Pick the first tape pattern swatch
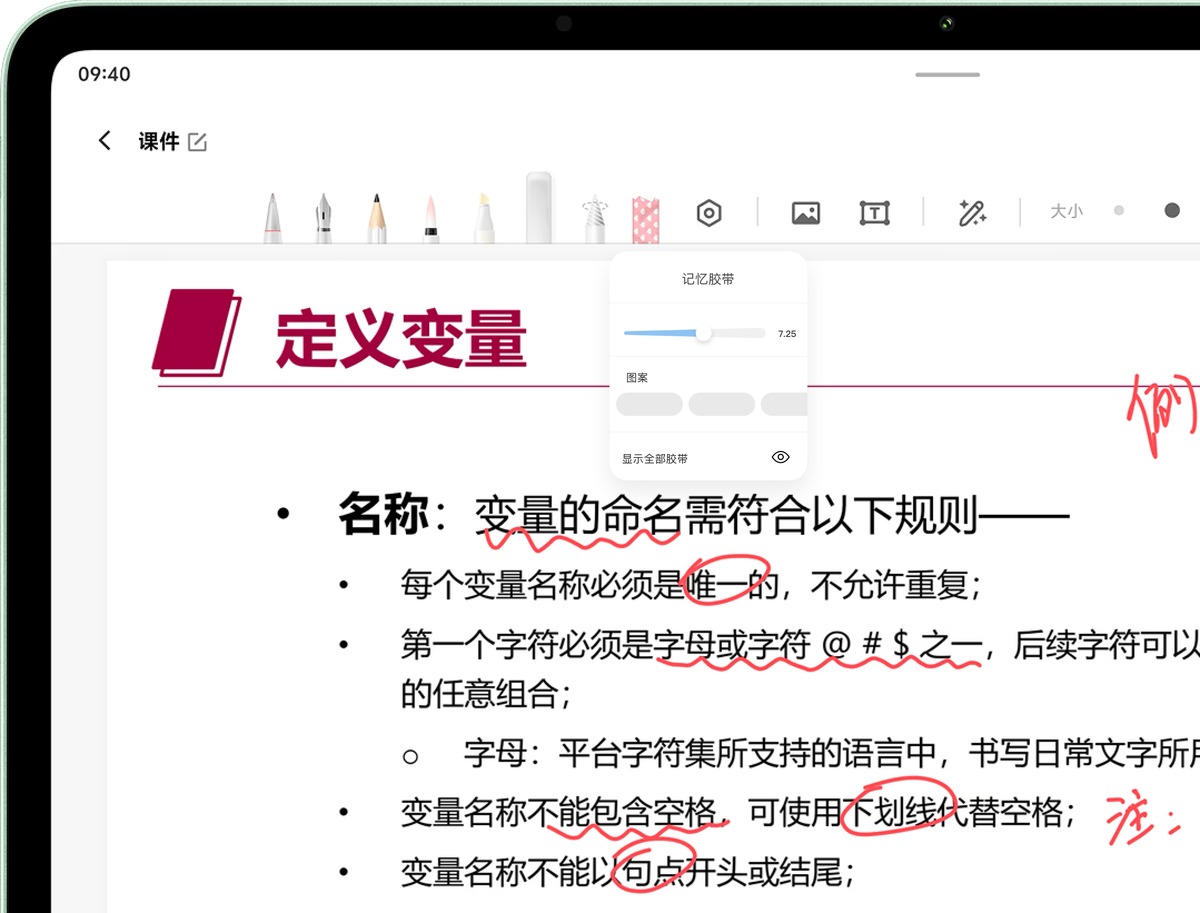The width and height of the screenshot is (1200, 913). tap(650, 404)
